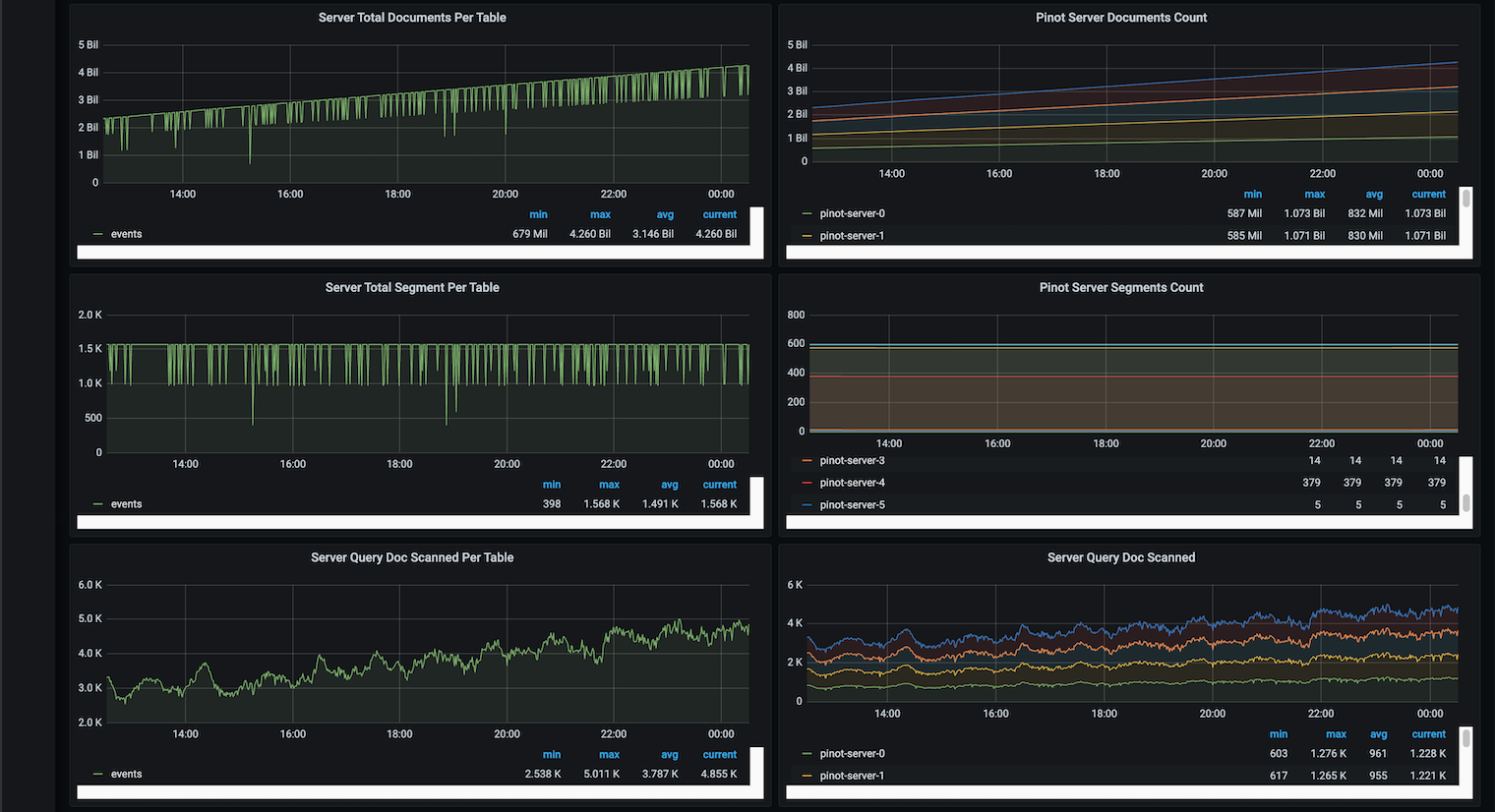Click pinot-server-1 color line in Documents Count legend
Viewport: 1495px width, 812px height.
[x=807, y=236]
